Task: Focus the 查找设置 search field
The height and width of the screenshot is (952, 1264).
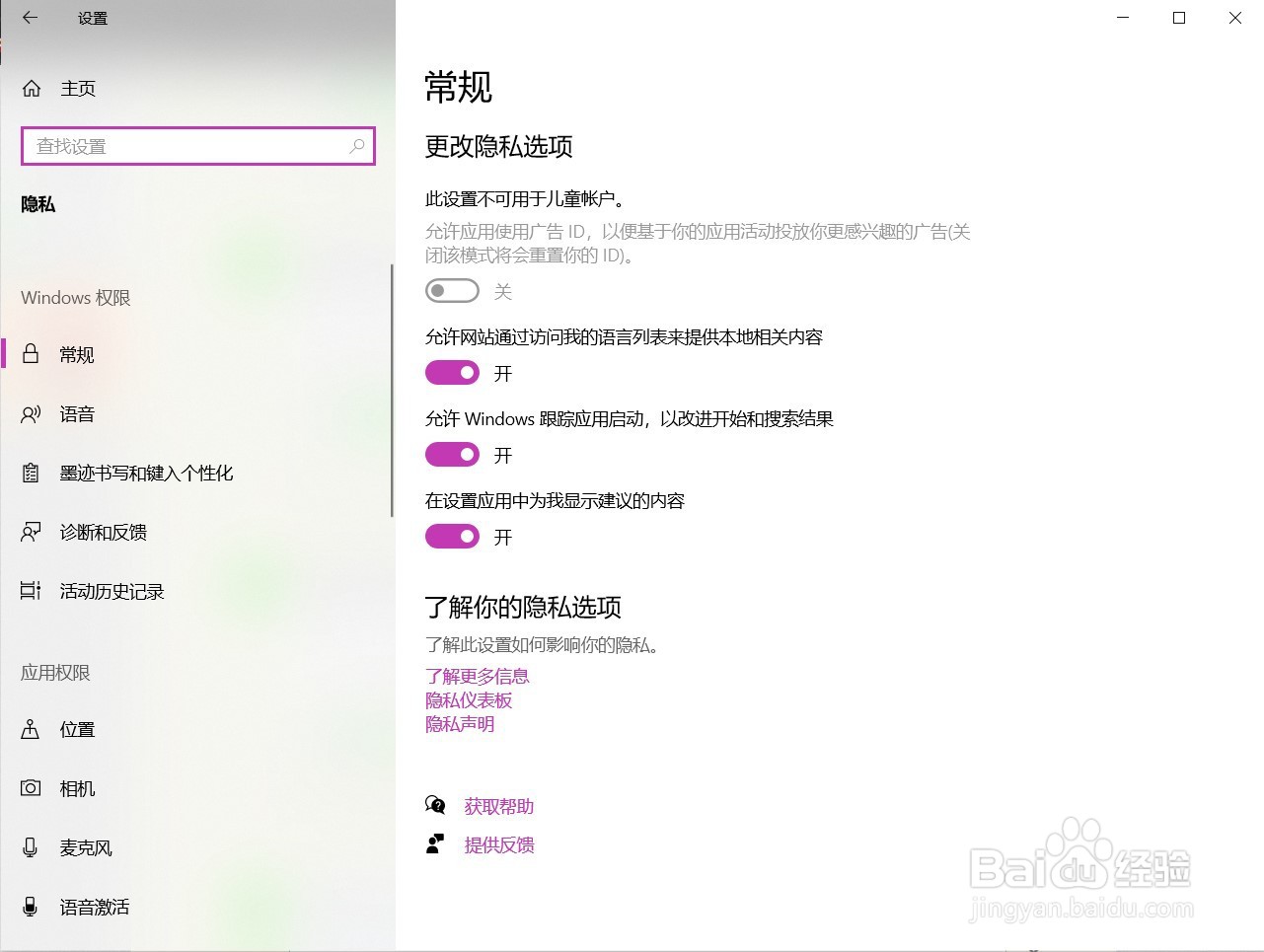Action: 198,146
